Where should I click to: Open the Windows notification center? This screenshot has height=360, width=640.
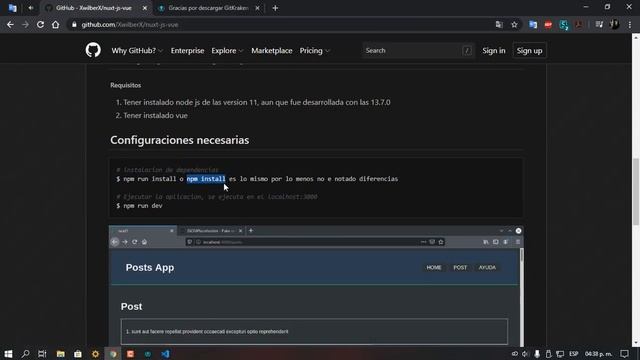point(624,353)
